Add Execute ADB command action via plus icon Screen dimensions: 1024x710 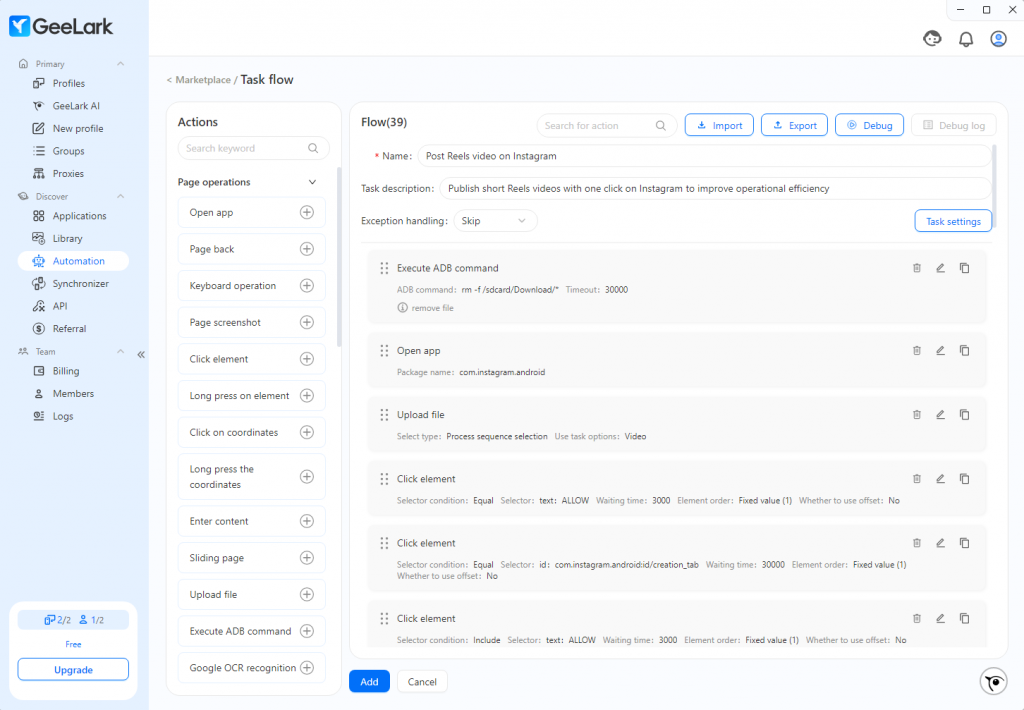click(x=306, y=630)
